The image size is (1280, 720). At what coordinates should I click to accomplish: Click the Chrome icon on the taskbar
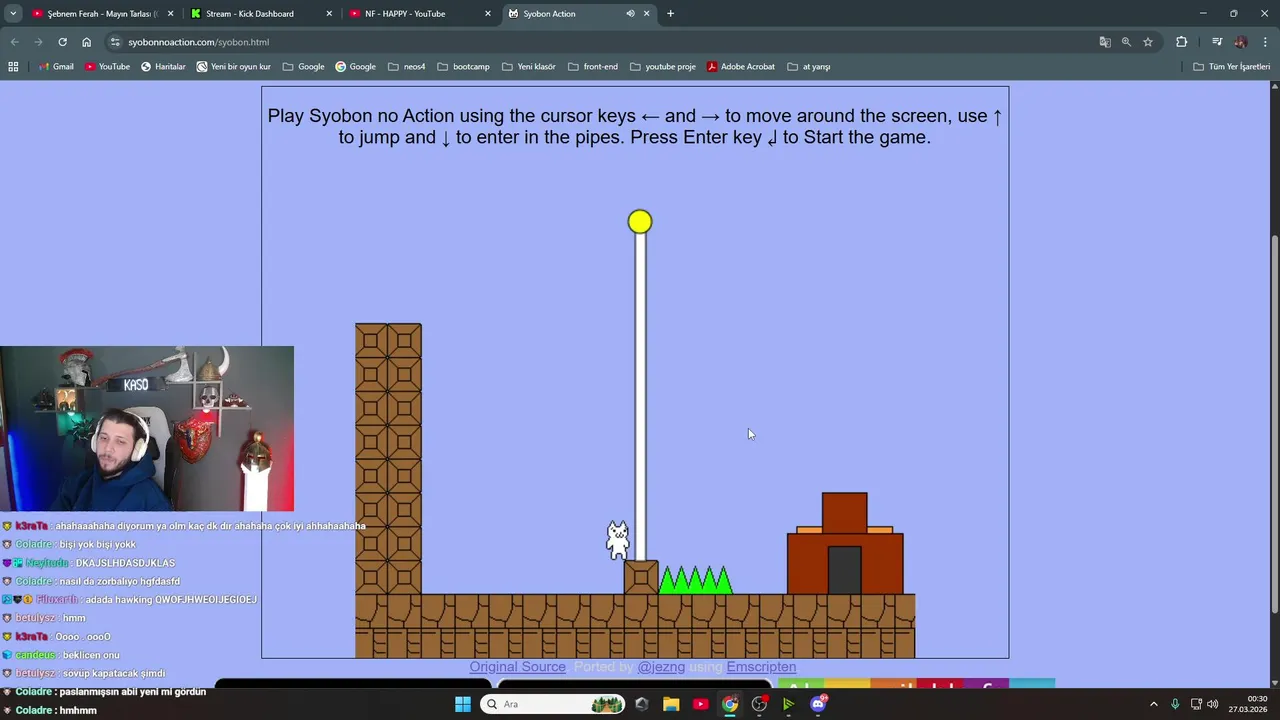pyautogui.click(x=730, y=704)
